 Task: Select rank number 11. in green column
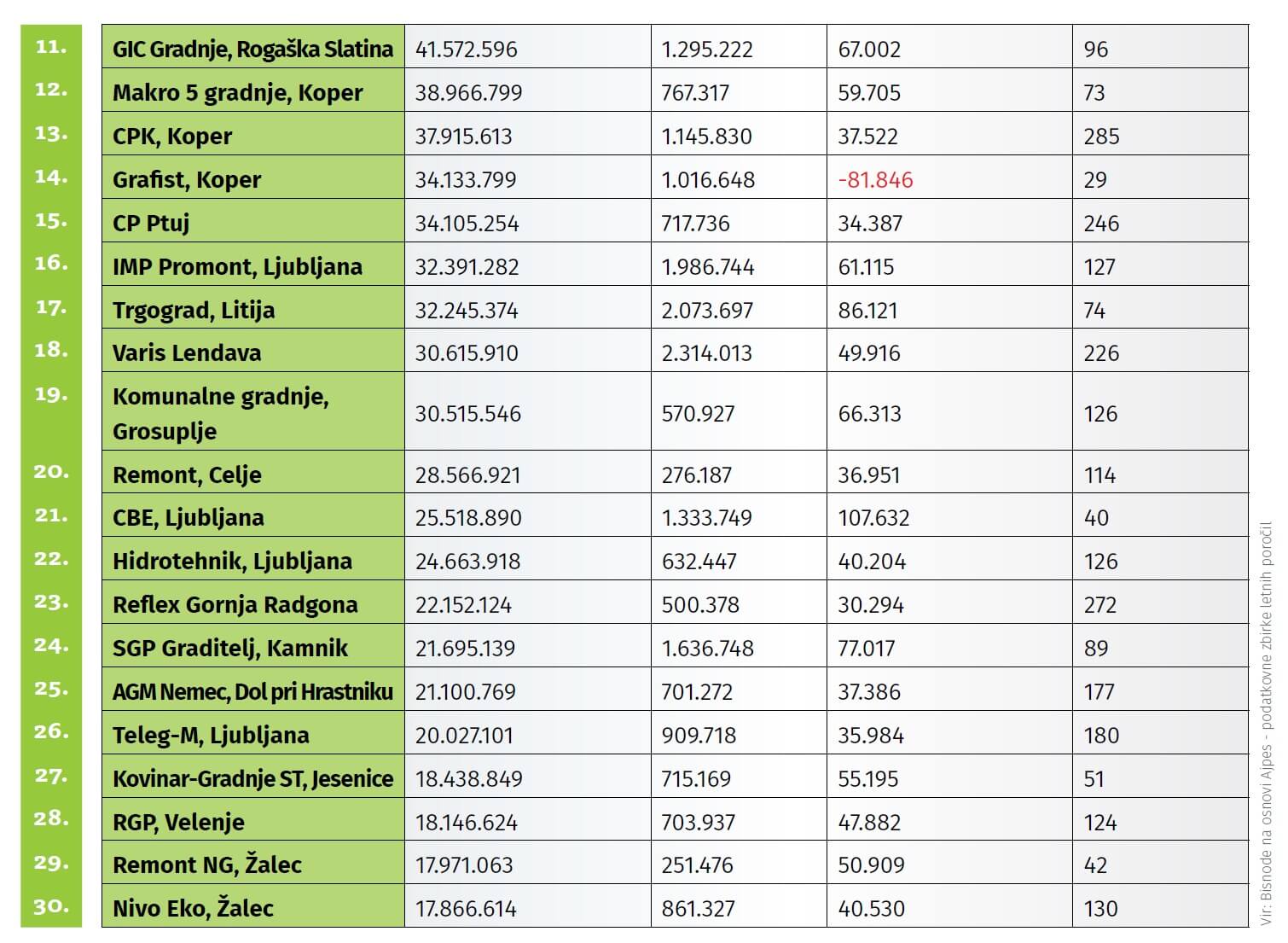pos(50,46)
